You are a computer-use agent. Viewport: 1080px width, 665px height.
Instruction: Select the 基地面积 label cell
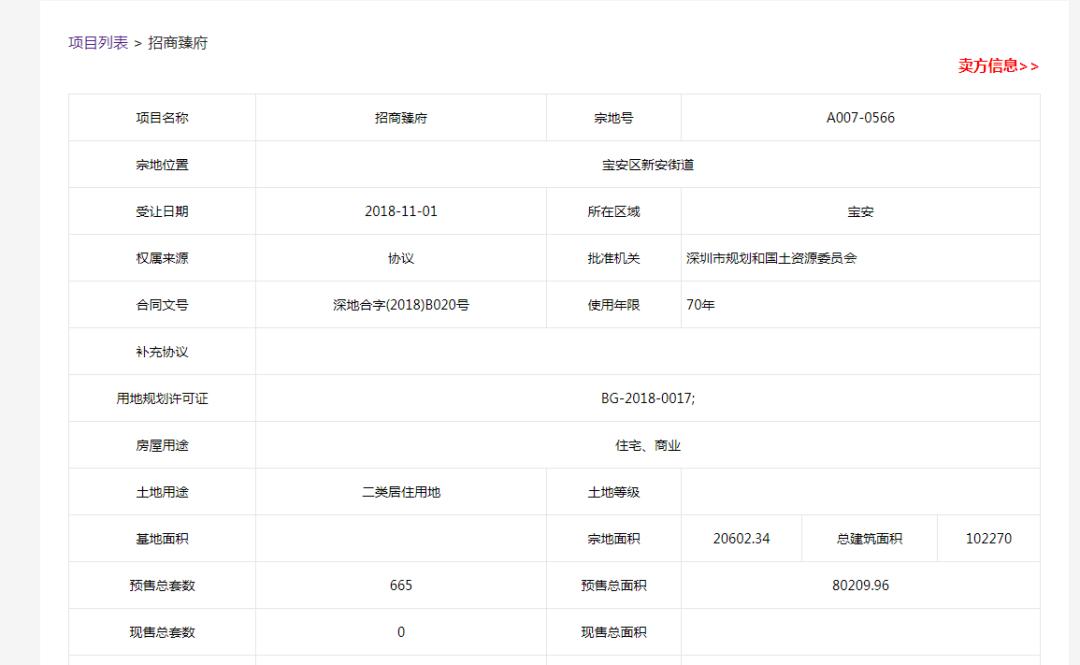pyautogui.click(x=162, y=539)
